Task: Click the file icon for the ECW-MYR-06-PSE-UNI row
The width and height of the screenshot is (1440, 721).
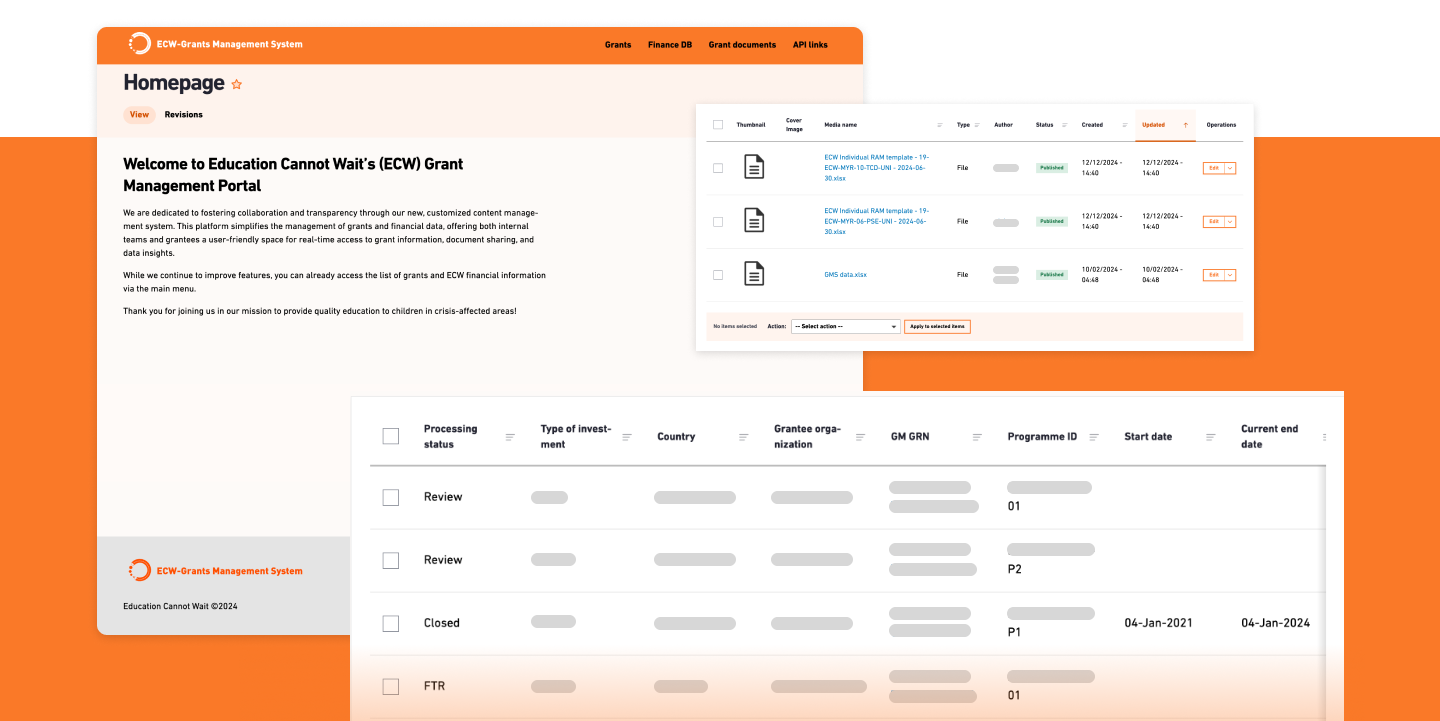Action: pyautogui.click(x=754, y=220)
